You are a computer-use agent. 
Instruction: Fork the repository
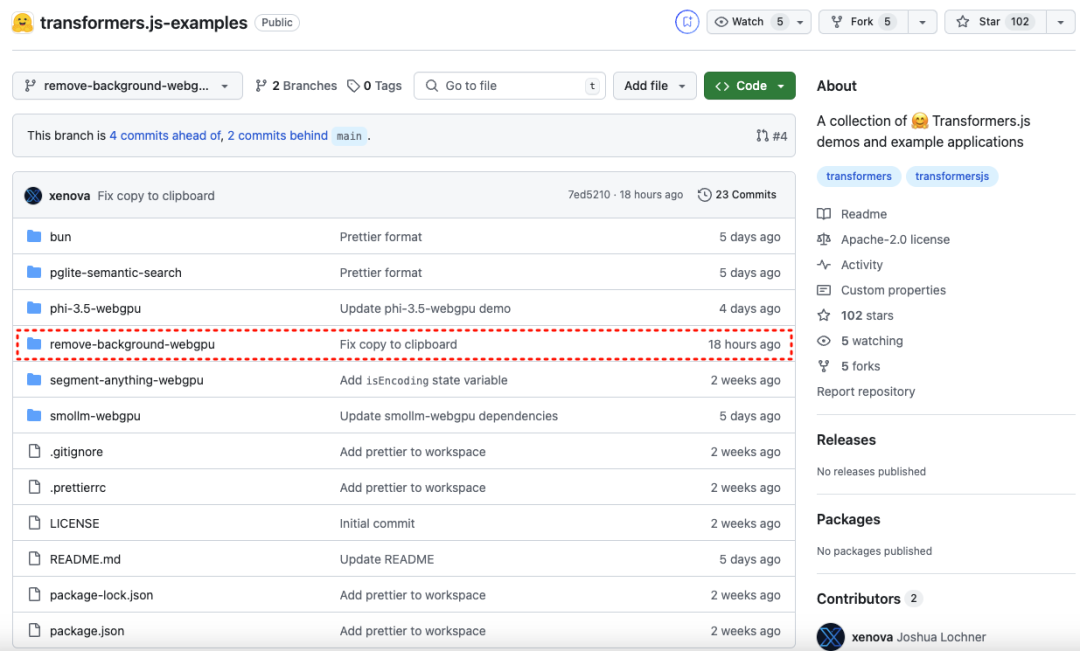click(x=863, y=22)
